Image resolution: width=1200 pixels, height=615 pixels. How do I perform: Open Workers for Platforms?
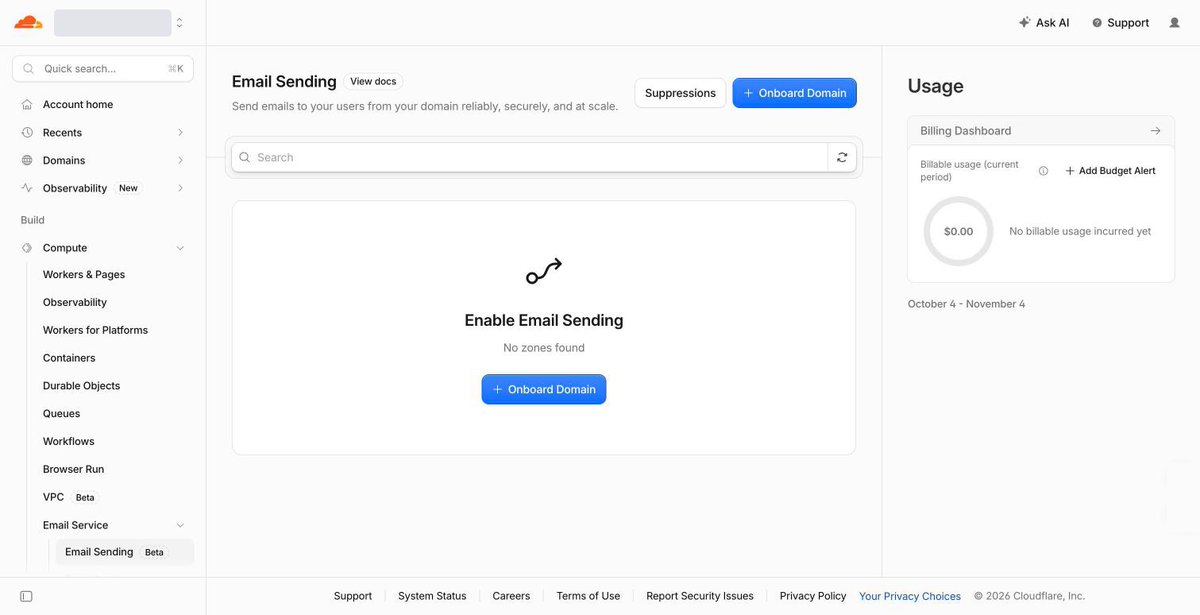[95, 330]
